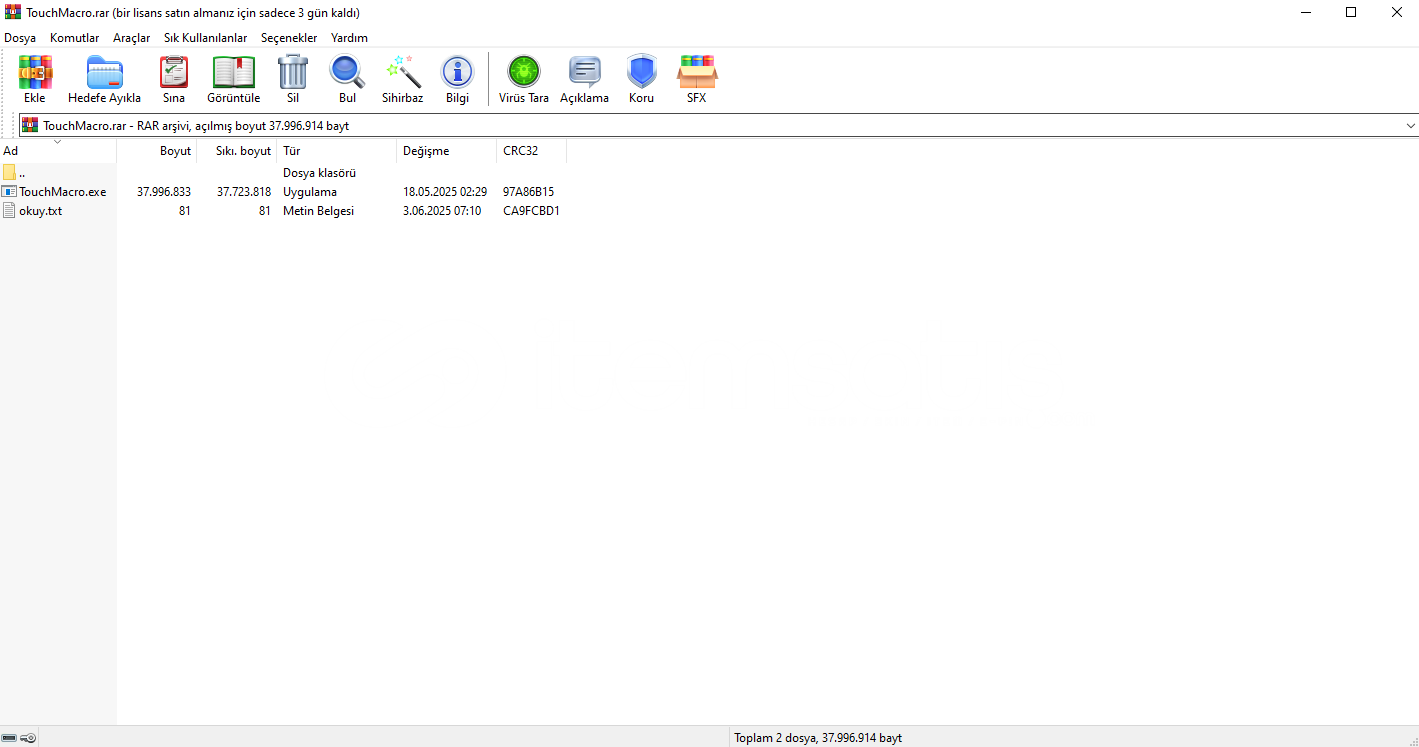
Task: Close the WinRAR window
Action: tap(1397, 12)
